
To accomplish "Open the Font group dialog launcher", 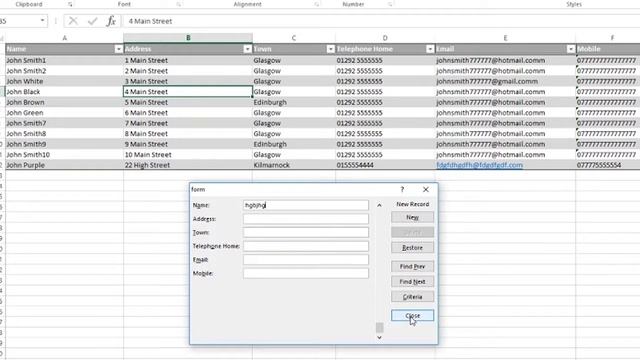I will pyautogui.click(x=179, y=4).
